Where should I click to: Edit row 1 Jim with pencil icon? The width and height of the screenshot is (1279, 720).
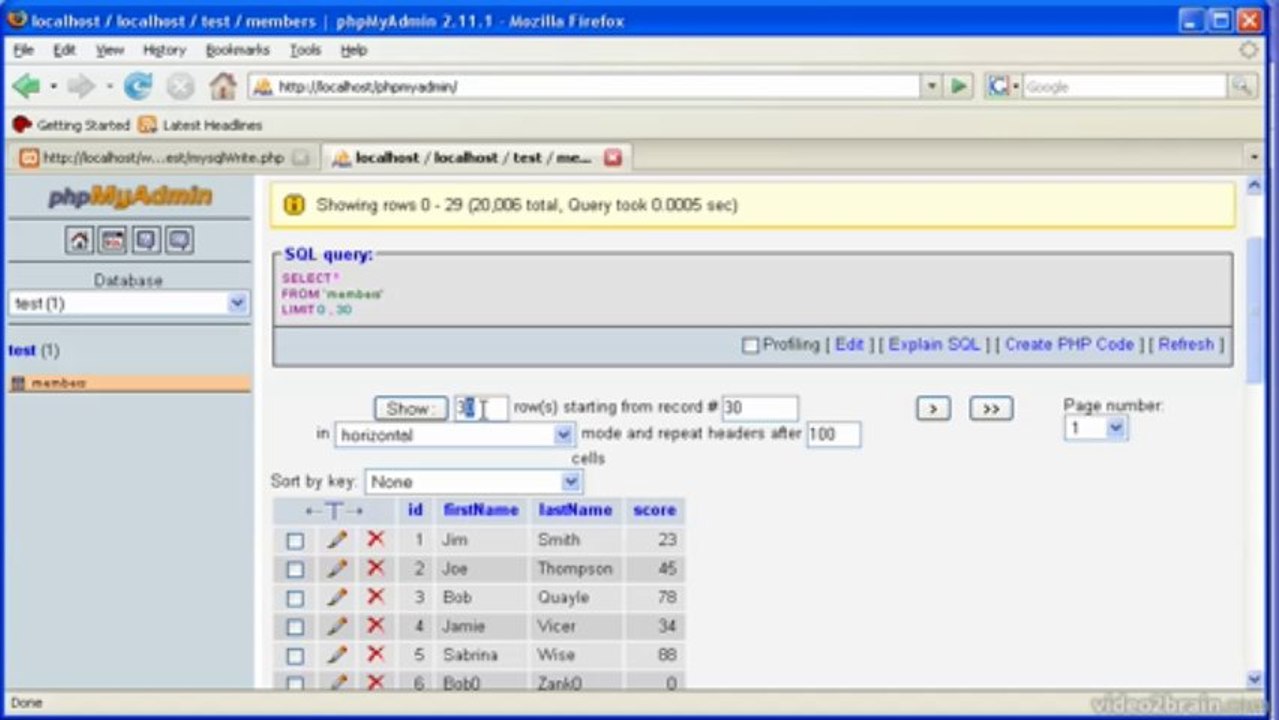pyautogui.click(x=337, y=540)
